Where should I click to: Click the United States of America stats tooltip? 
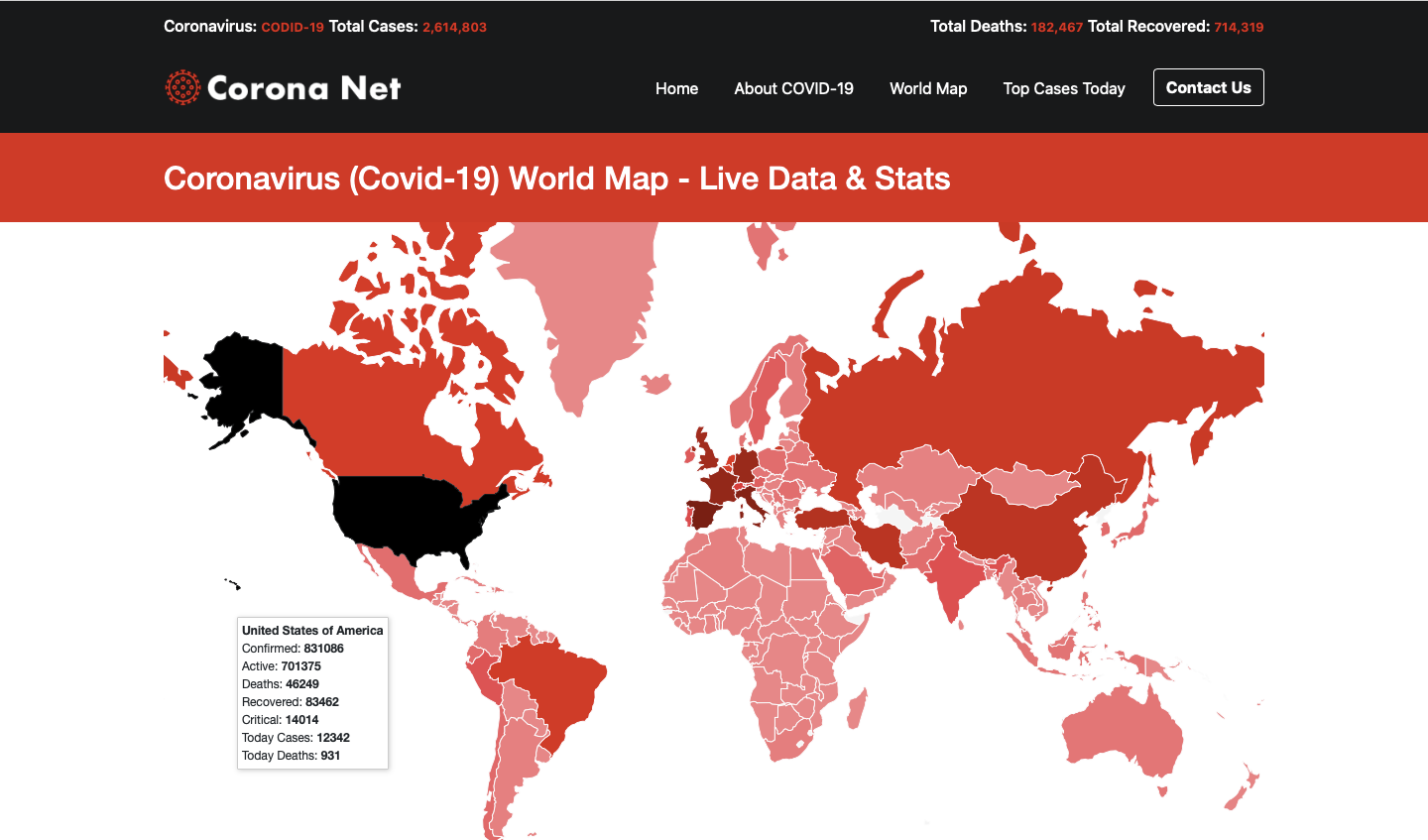point(312,692)
